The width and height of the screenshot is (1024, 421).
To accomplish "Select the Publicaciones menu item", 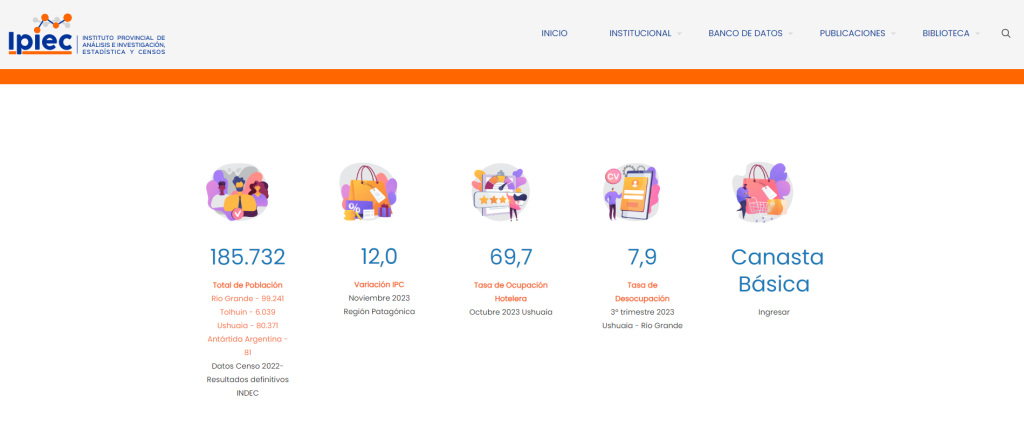I will (x=852, y=33).
